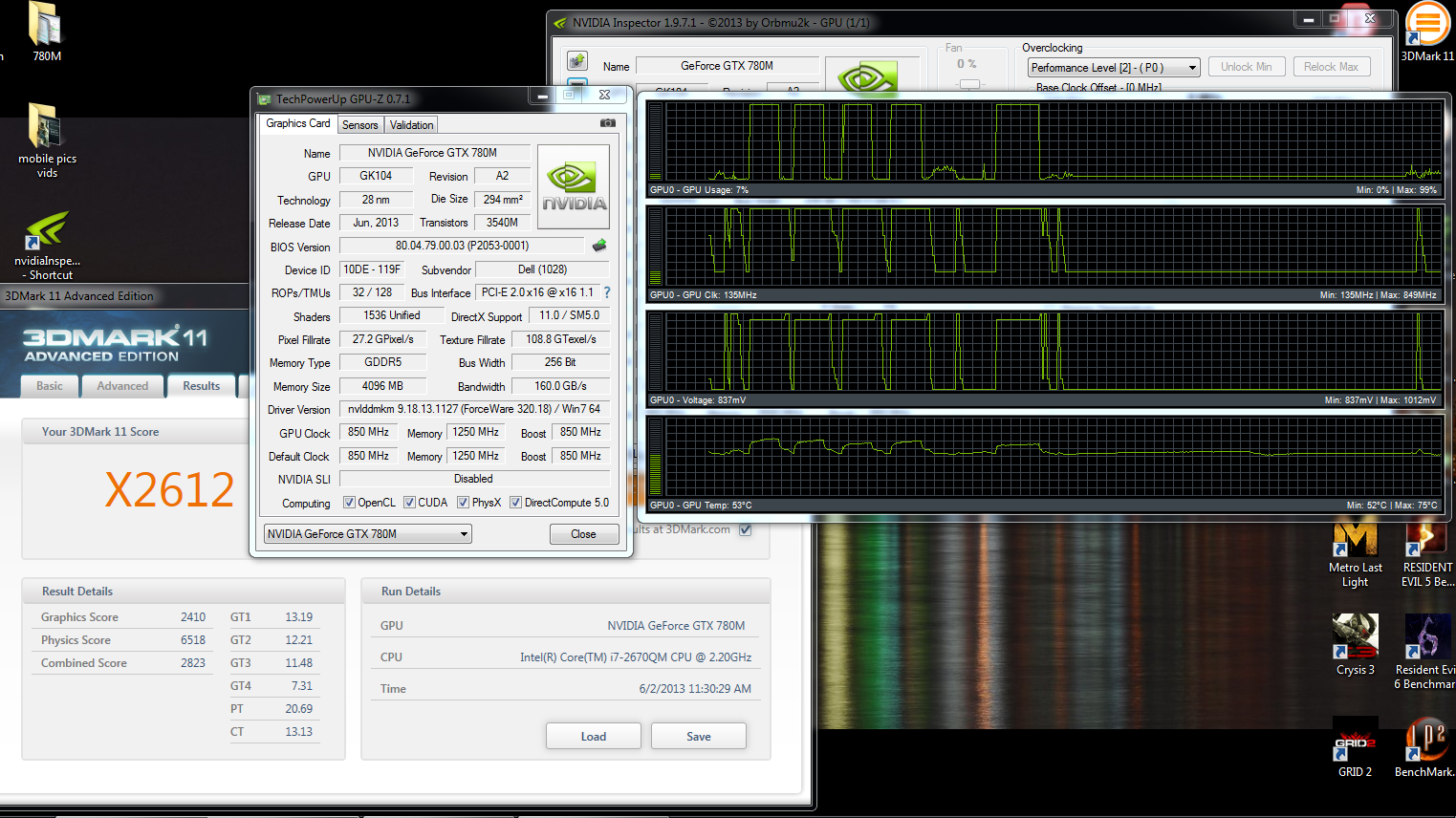Click the GPU Voltage monitoring graph
The height and width of the screenshot is (818, 1456).
1053,352
